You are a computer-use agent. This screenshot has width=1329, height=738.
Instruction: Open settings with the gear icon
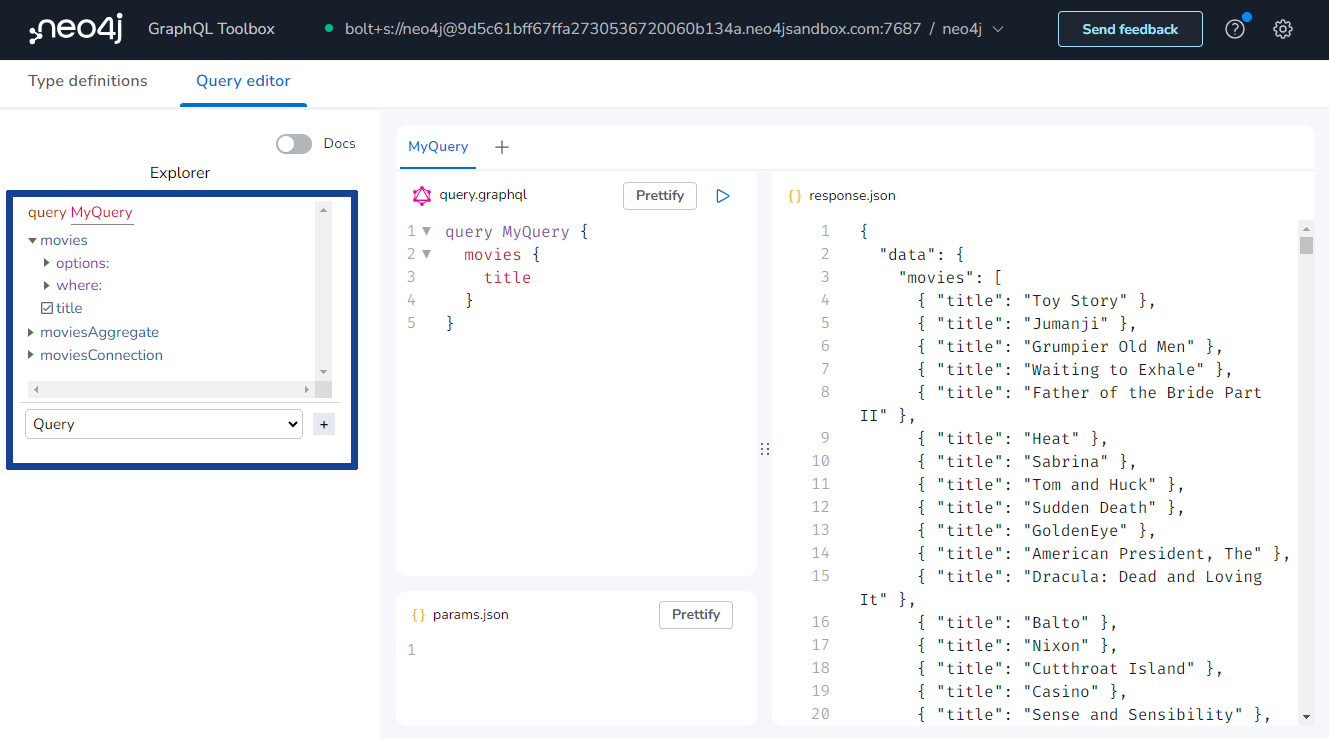[1283, 29]
